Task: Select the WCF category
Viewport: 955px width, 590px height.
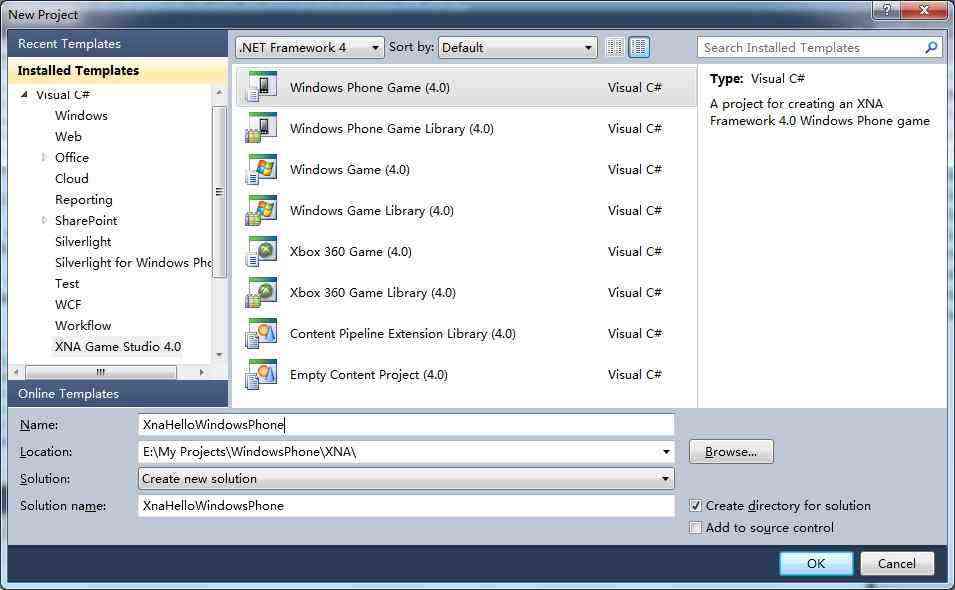Action: click(68, 304)
